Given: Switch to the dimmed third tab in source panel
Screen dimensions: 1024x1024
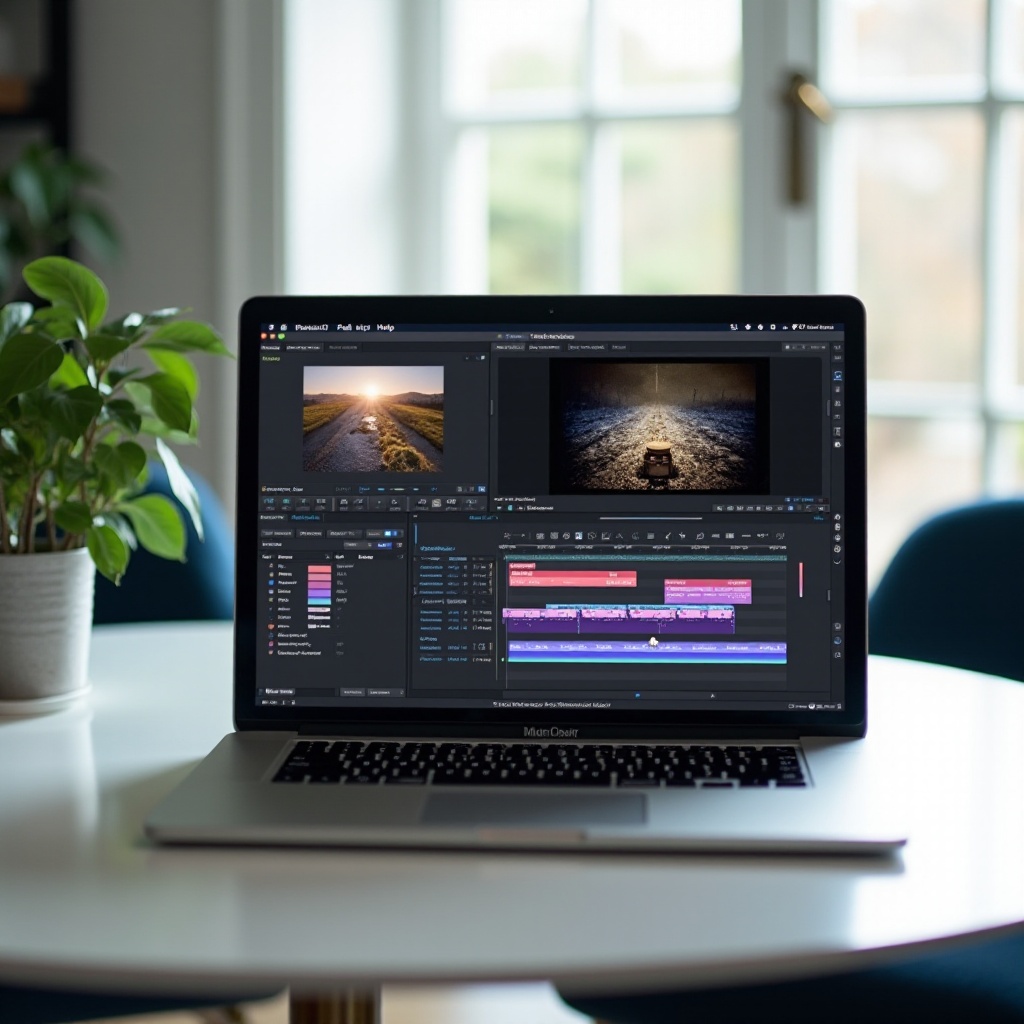Looking at the screenshot, I should tap(343, 347).
